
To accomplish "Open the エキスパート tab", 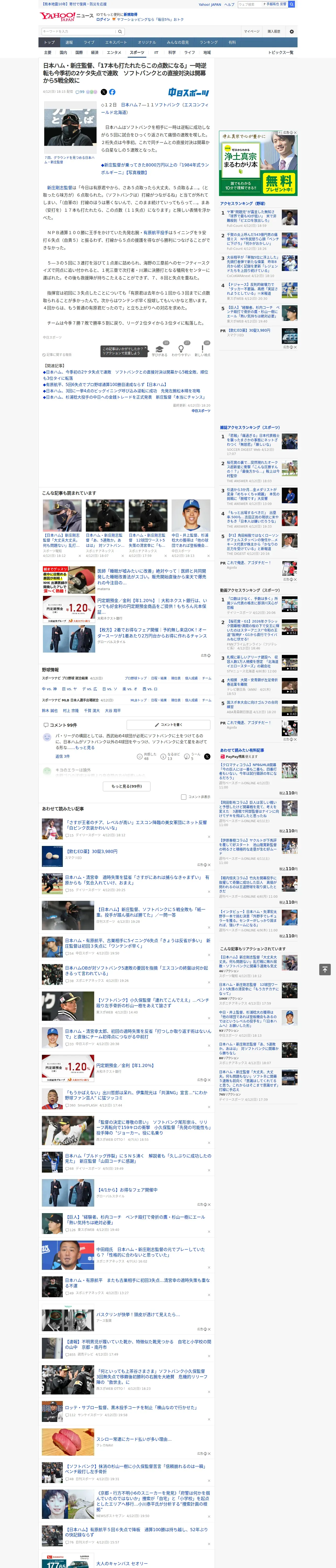I will click(x=116, y=43).
